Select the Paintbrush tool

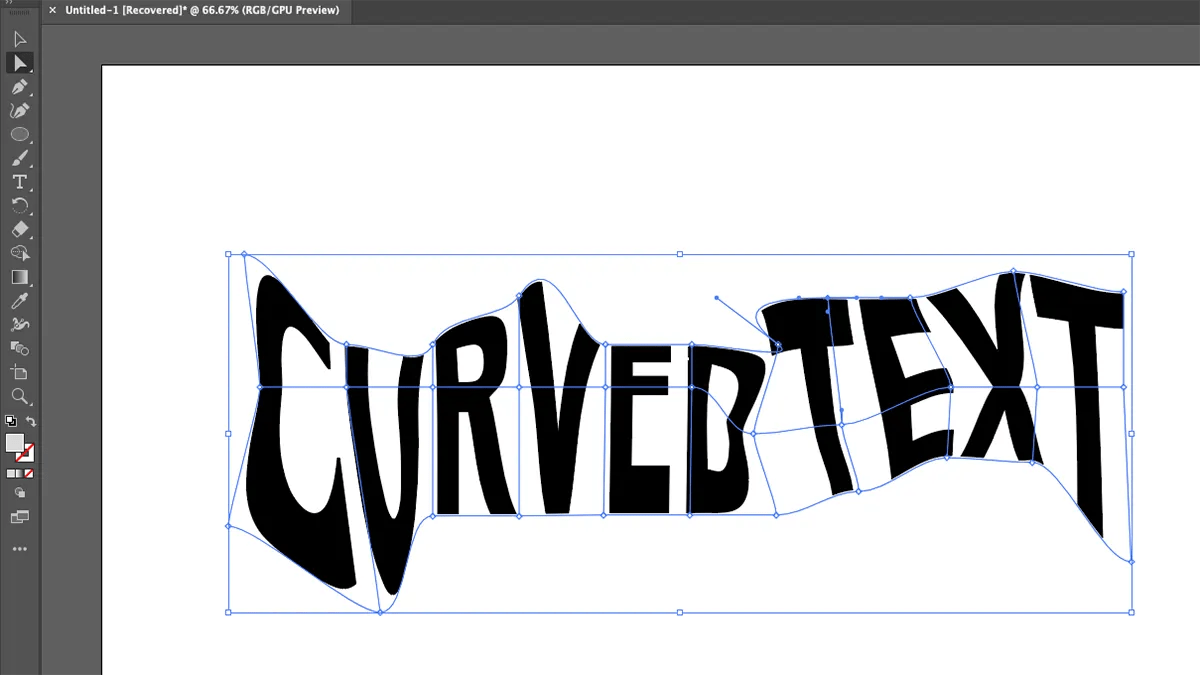click(20, 157)
